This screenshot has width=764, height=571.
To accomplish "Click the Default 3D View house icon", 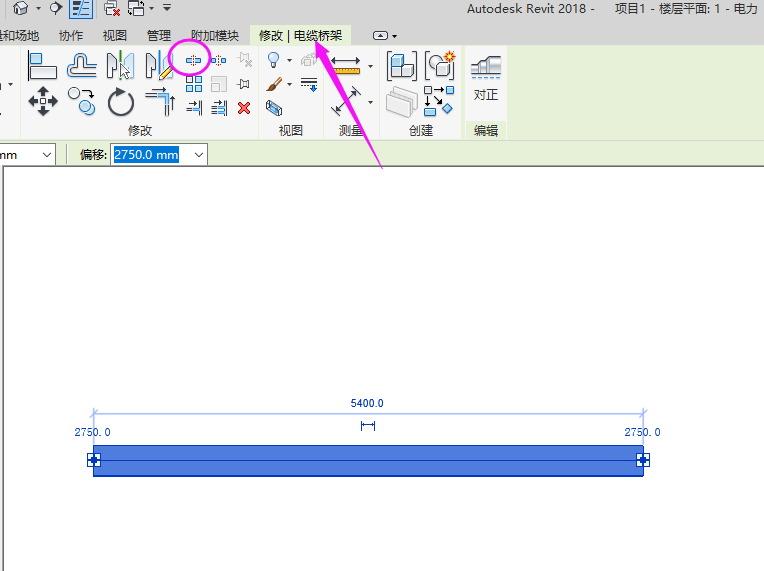I will pos(20,8).
